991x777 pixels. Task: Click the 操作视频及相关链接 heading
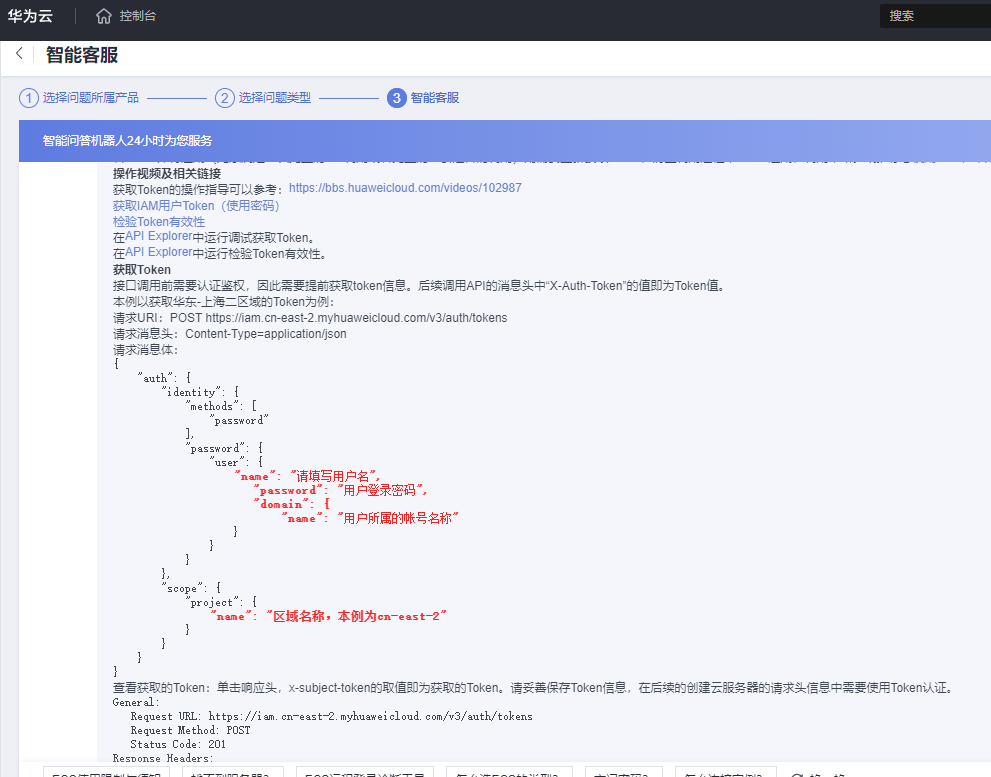167,173
